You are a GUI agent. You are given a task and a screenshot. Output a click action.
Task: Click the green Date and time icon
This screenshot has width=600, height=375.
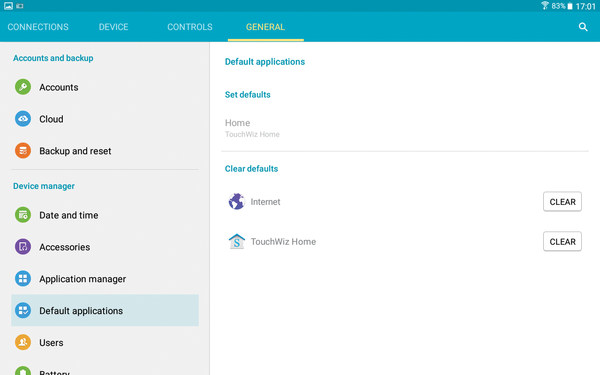(23, 215)
